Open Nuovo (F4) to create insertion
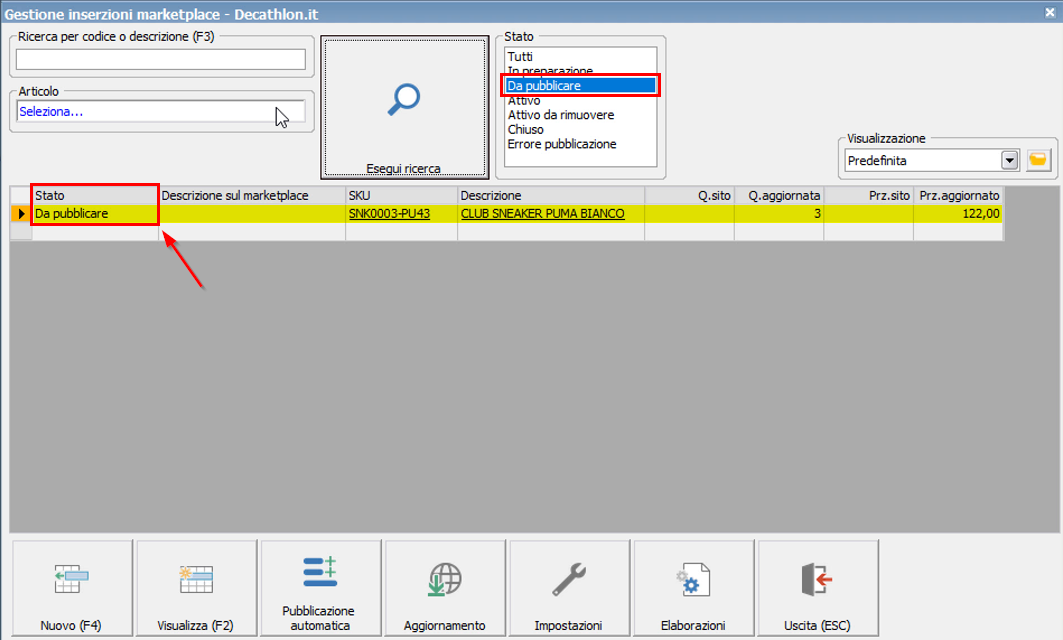The width and height of the screenshot is (1063, 640). (72, 588)
